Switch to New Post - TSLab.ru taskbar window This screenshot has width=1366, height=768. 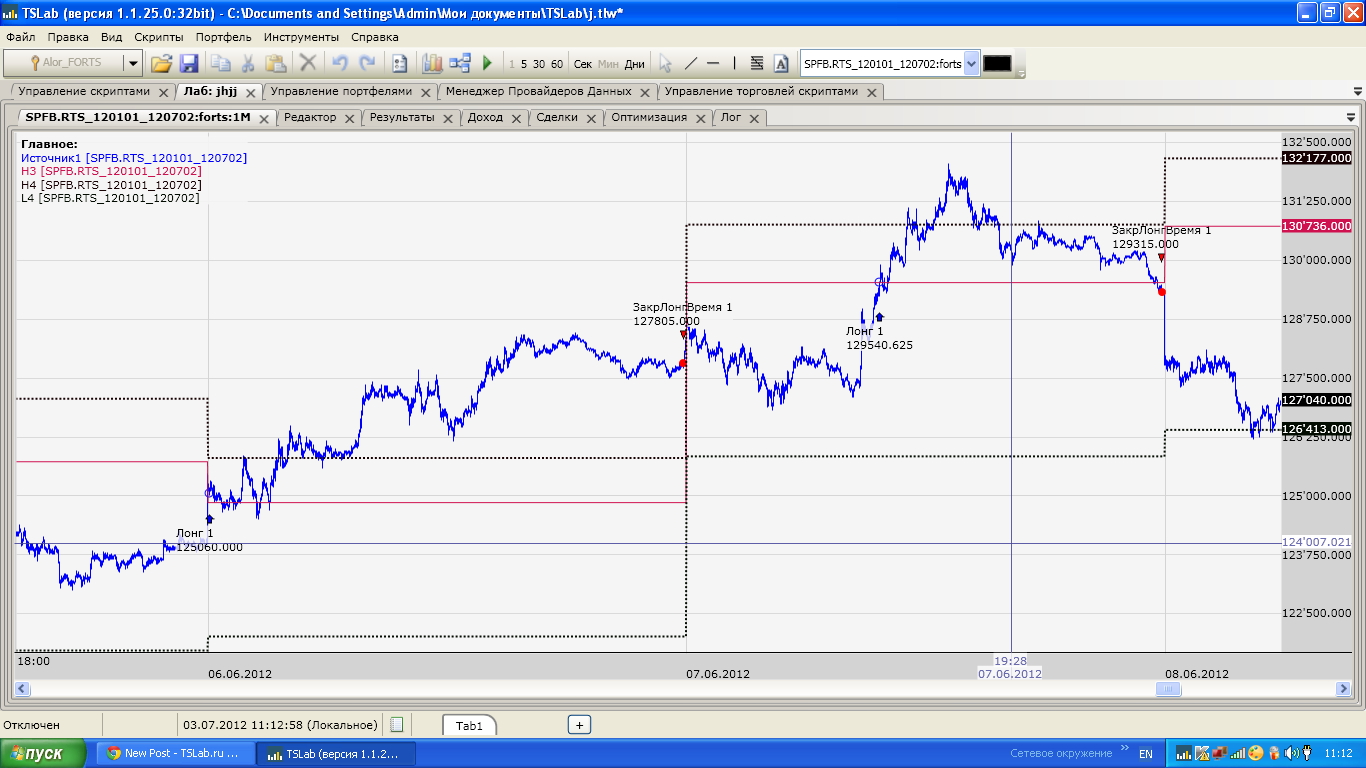click(174, 753)
